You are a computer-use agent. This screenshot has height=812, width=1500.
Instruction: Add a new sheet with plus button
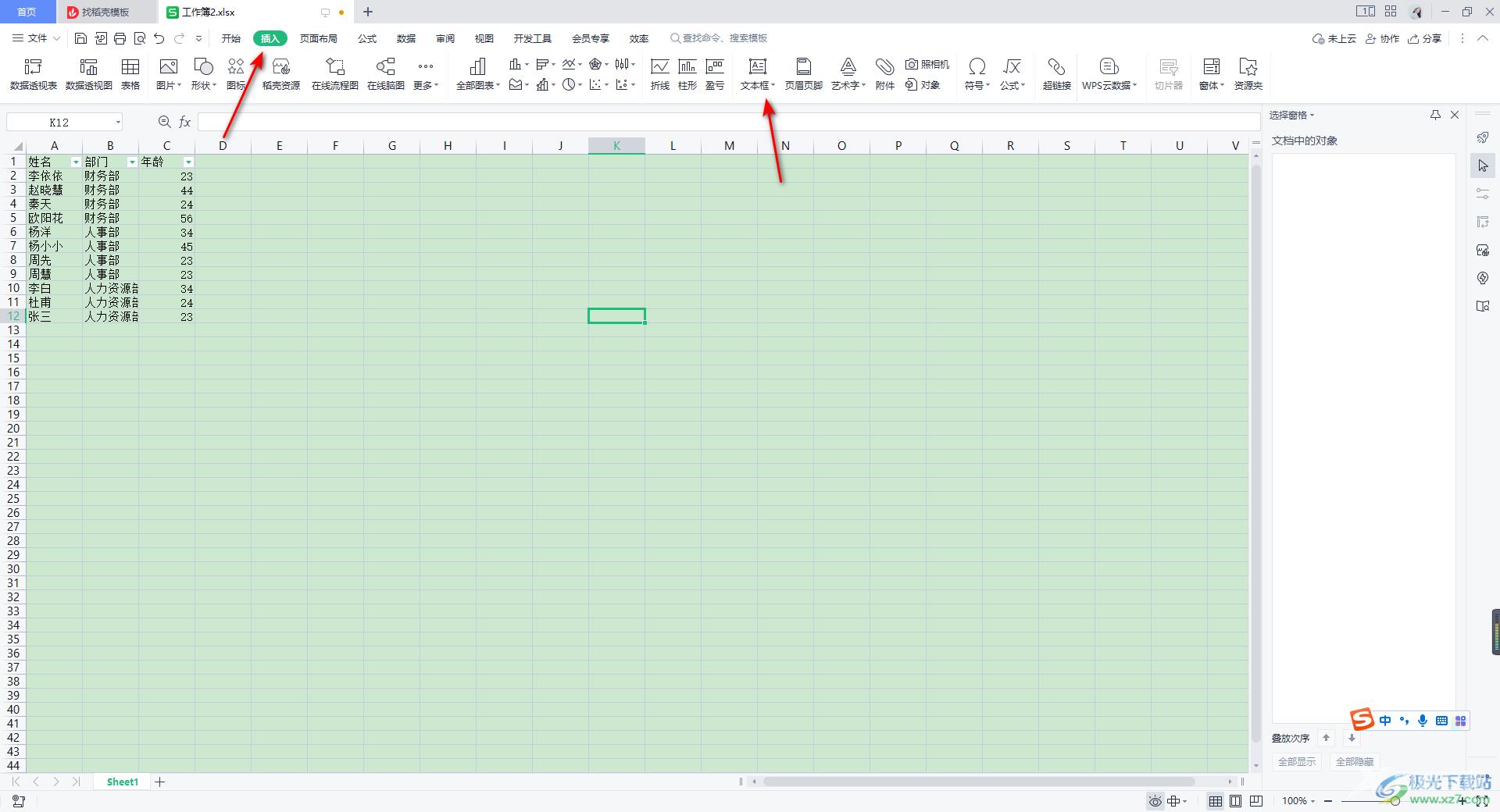coord(160,782)
